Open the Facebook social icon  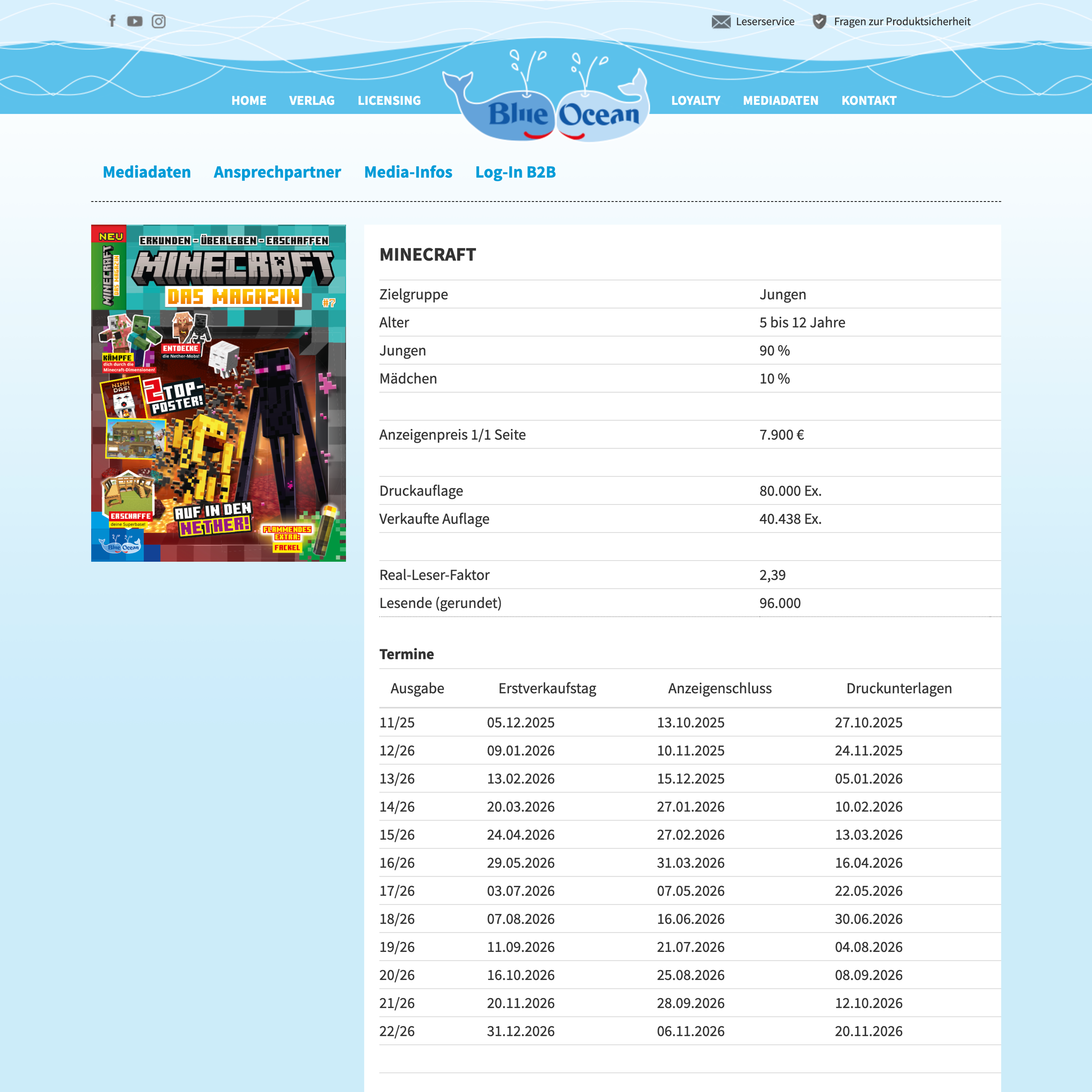point(112,21)
